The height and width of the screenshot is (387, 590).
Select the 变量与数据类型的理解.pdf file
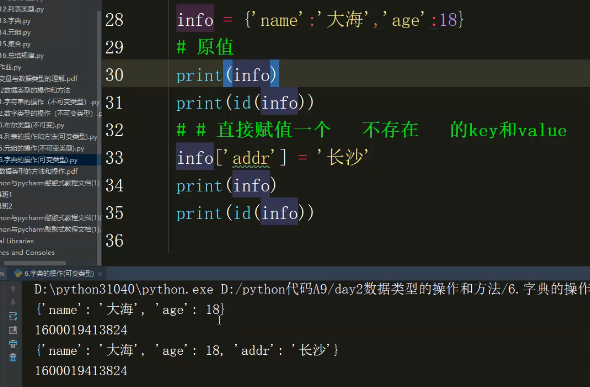[39, 79]
